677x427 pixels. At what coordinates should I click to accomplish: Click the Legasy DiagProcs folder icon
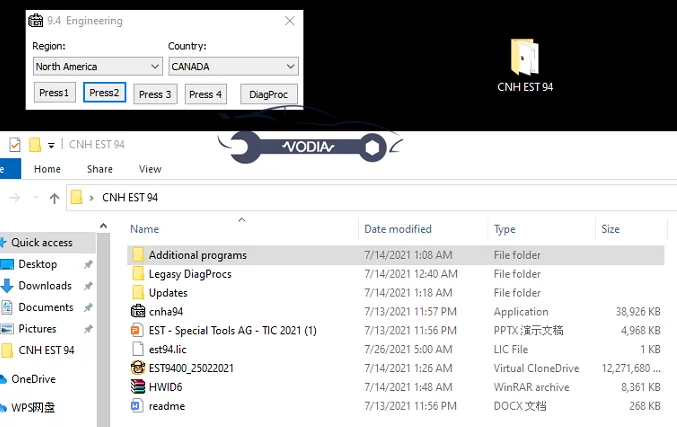[x=138, y=273]
